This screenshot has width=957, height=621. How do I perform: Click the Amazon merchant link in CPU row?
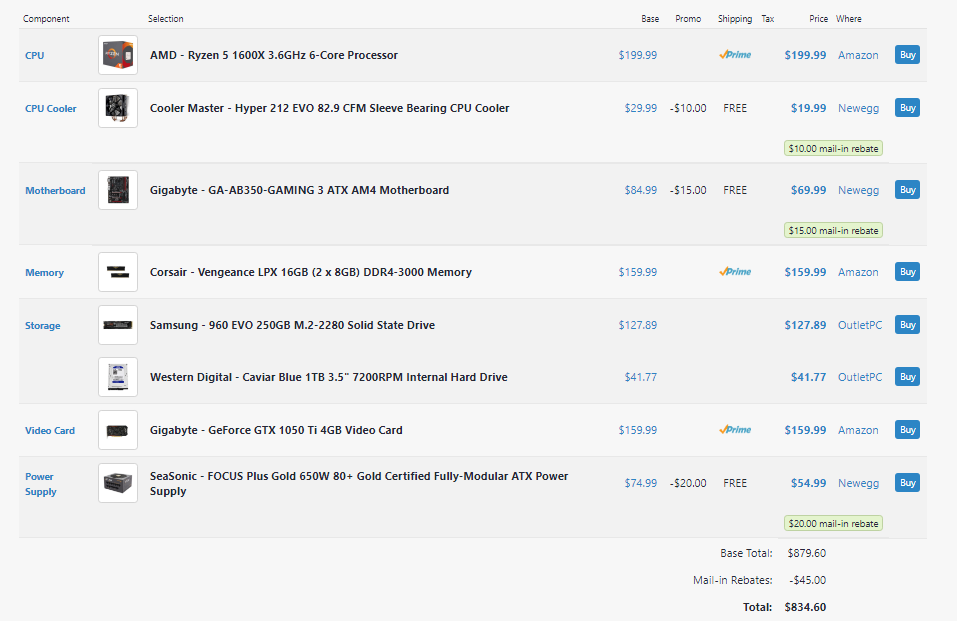(858, 55)
